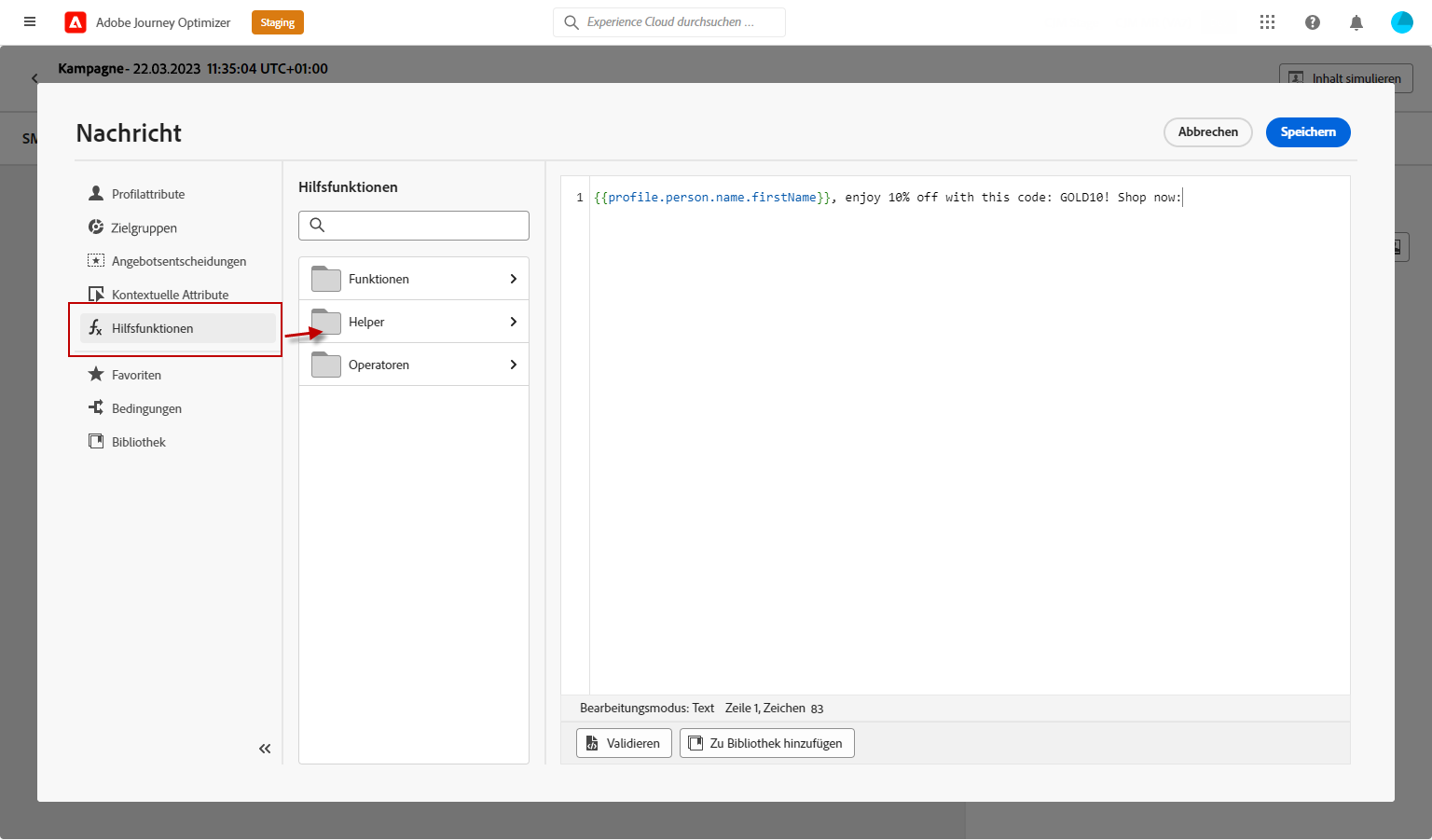Click the GOLD10! code text in editor
This screenshot has height=840, width=1432.
[1085, 198]
